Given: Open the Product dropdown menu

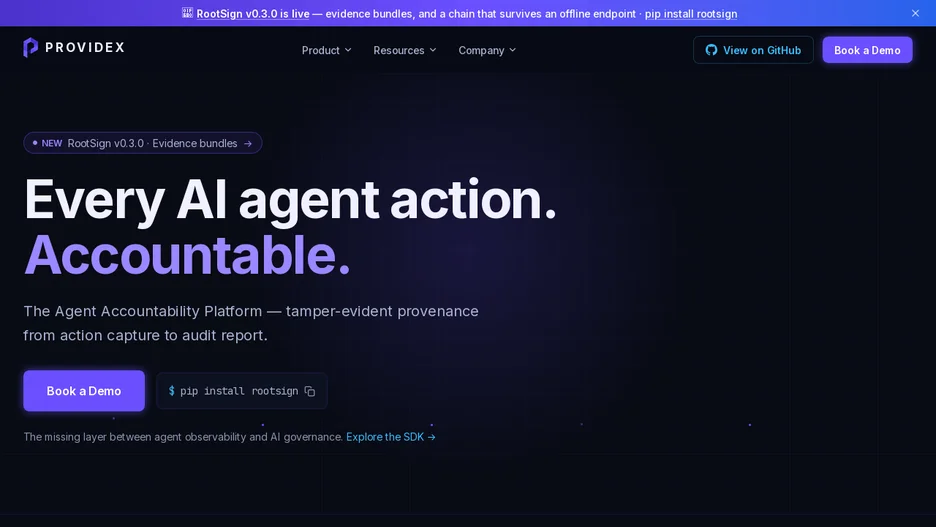Looking at the screenshot, I should (x=327, y=50).
